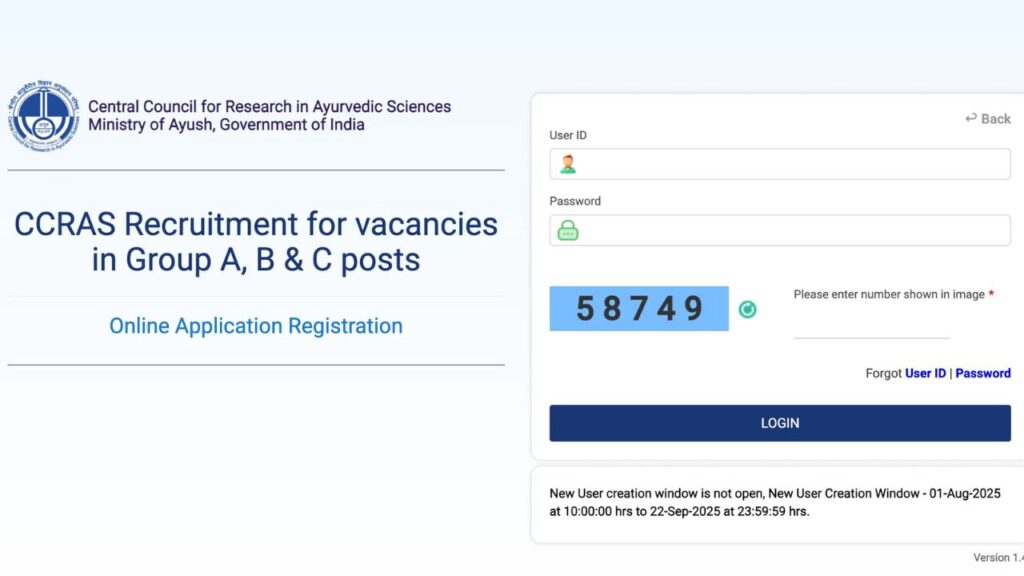Click the captcha image showing 58749
Viewport: 1024px width, 576px height.
click(639, 308)
